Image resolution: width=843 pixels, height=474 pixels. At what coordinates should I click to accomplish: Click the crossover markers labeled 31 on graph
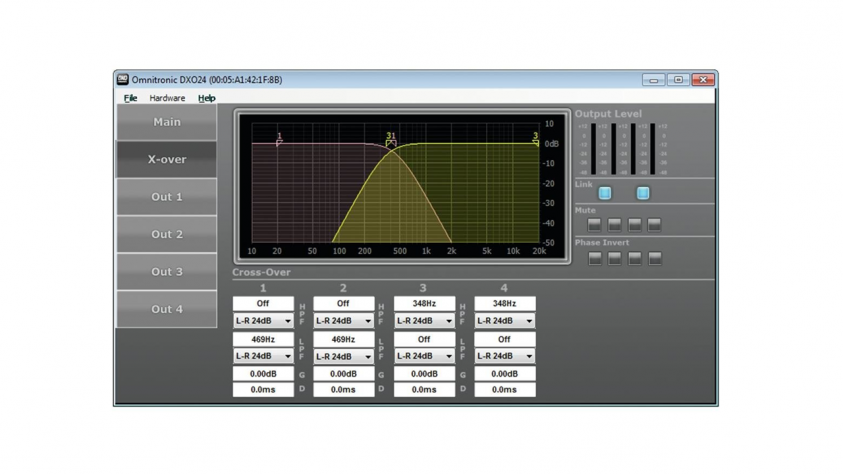(391, 140)
